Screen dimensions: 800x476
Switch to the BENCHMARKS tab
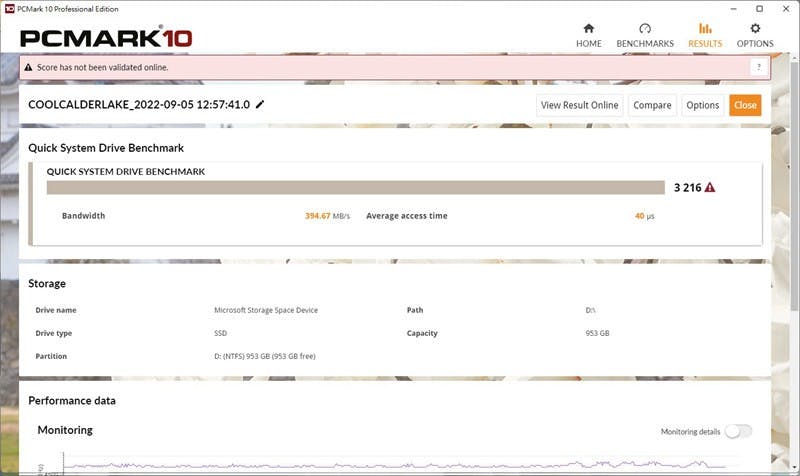point(645,35)
